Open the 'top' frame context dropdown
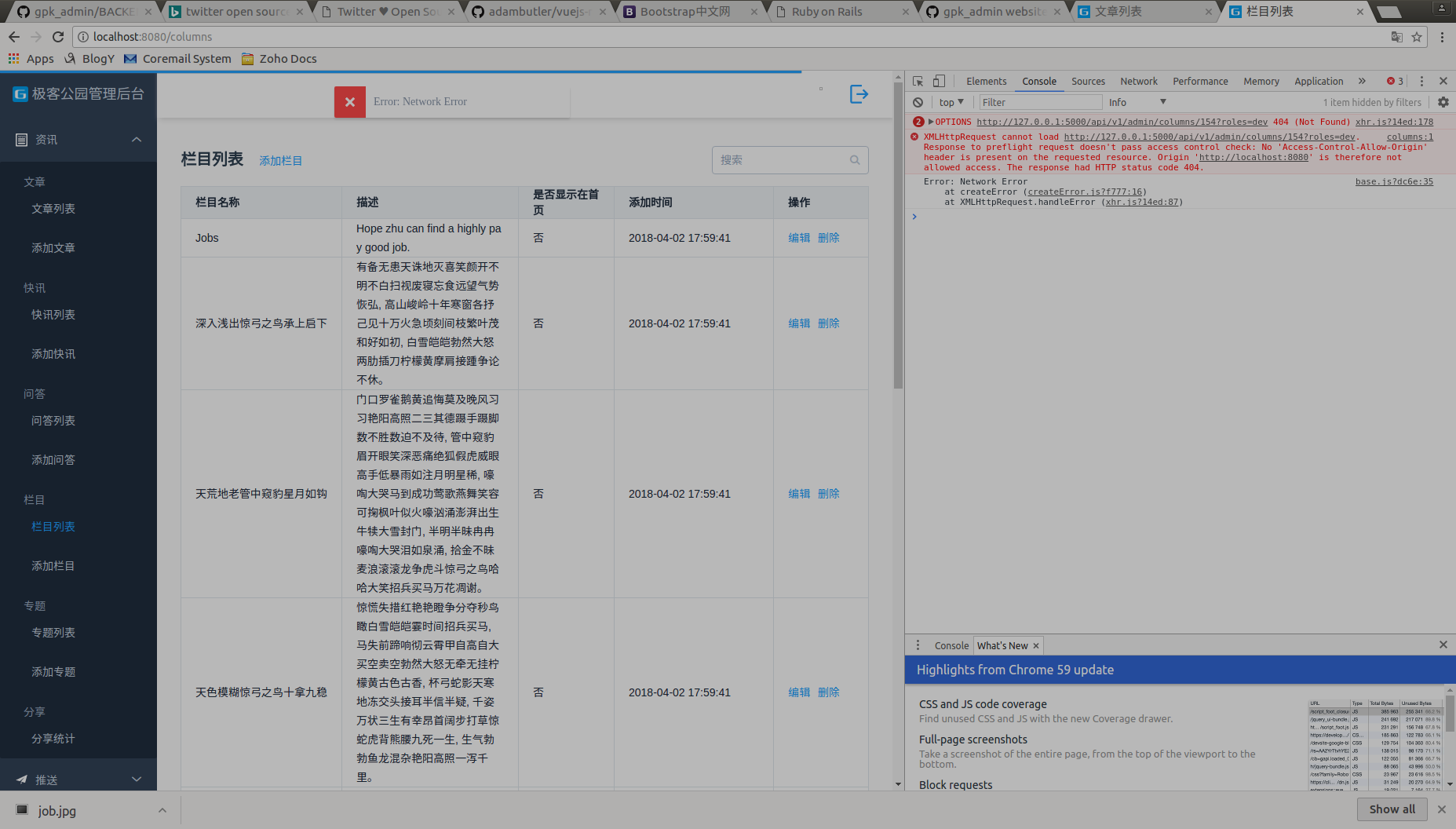The width and height of the screenshot is (1456, 829). (x=951, y=102)
